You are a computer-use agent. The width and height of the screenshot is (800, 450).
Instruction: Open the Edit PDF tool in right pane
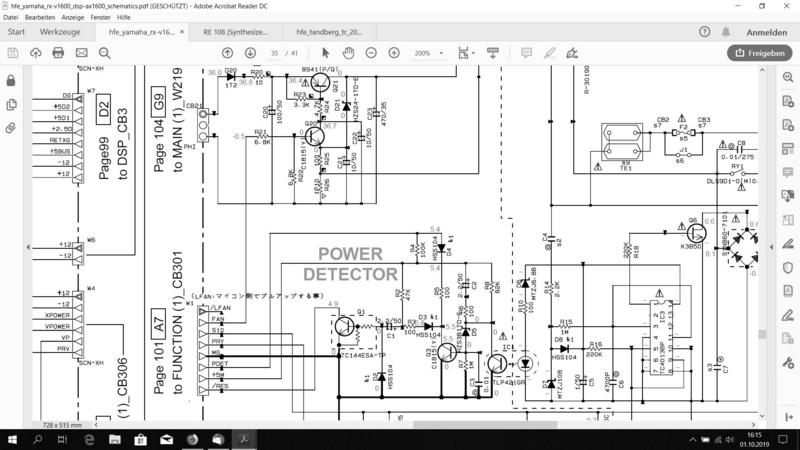(x=788, y=148)
